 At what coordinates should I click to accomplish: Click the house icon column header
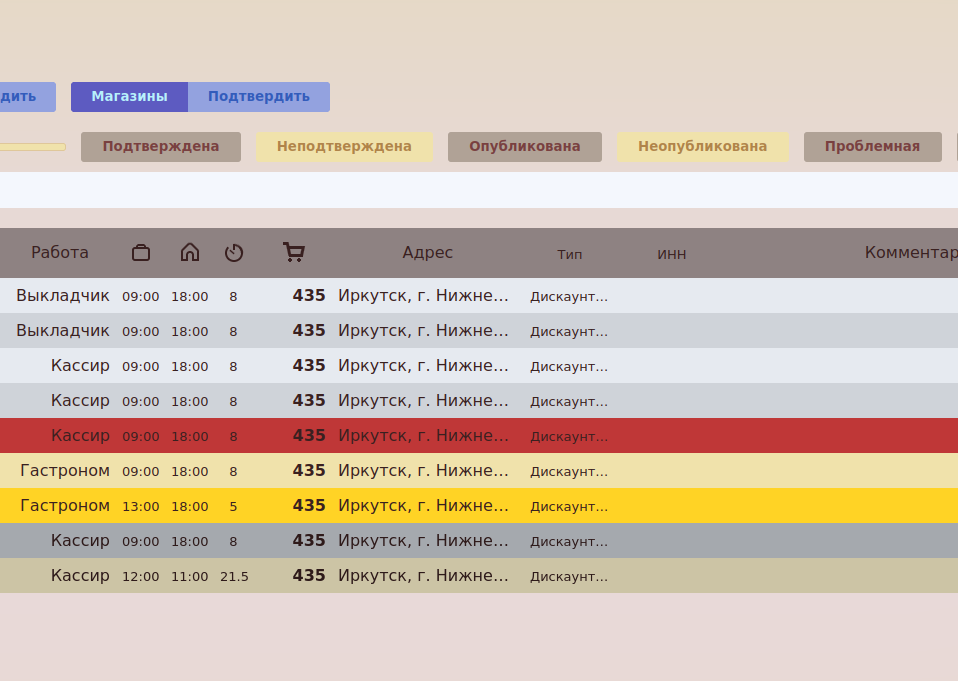point(190,253)
